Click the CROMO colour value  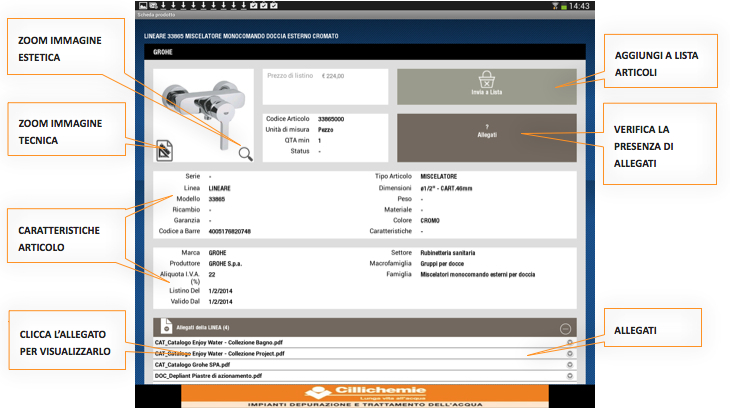point(430,221)
